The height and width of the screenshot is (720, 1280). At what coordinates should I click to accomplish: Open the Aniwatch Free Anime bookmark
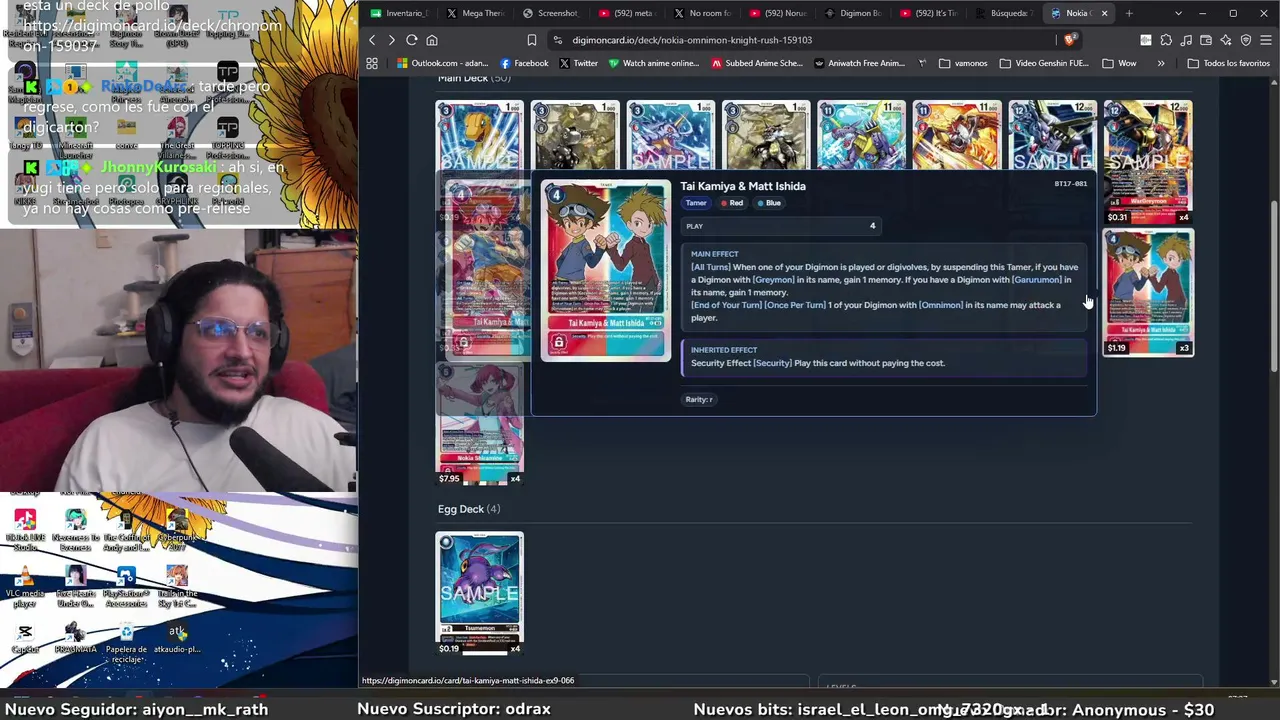(x=859, y=63)
